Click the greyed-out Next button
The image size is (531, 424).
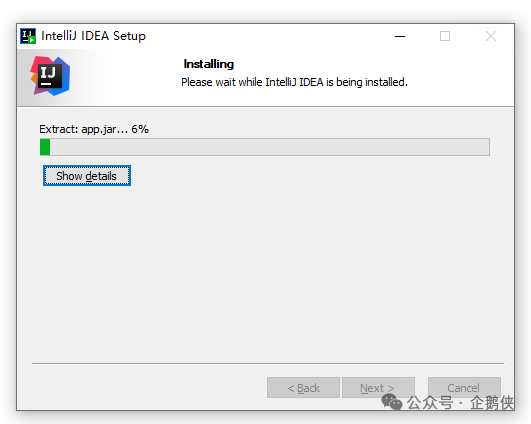[x=378, y=388]
